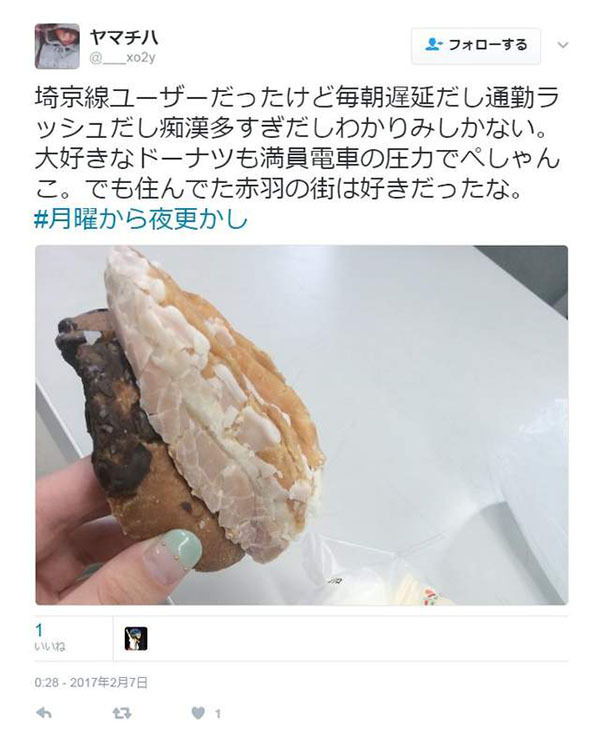The image size is (600, 737).
Task: View the liker's small avatar
Action: pyautogui.click(x=136, y=639)
